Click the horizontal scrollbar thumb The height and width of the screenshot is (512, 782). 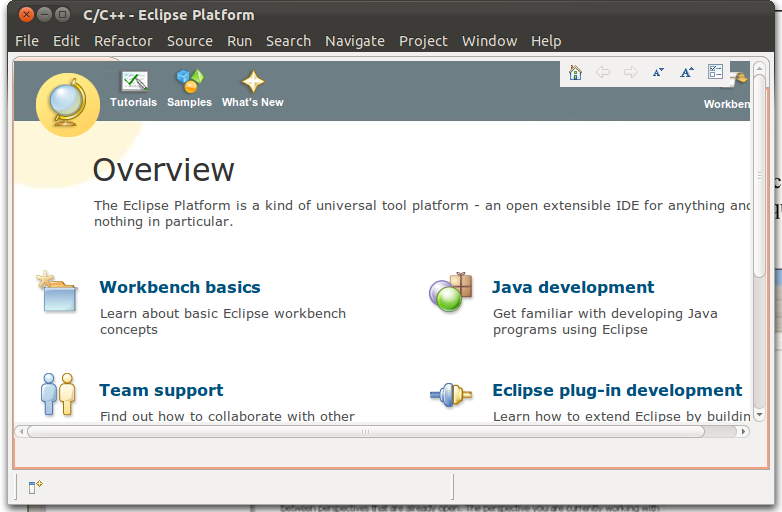click(x=365, y=432)
